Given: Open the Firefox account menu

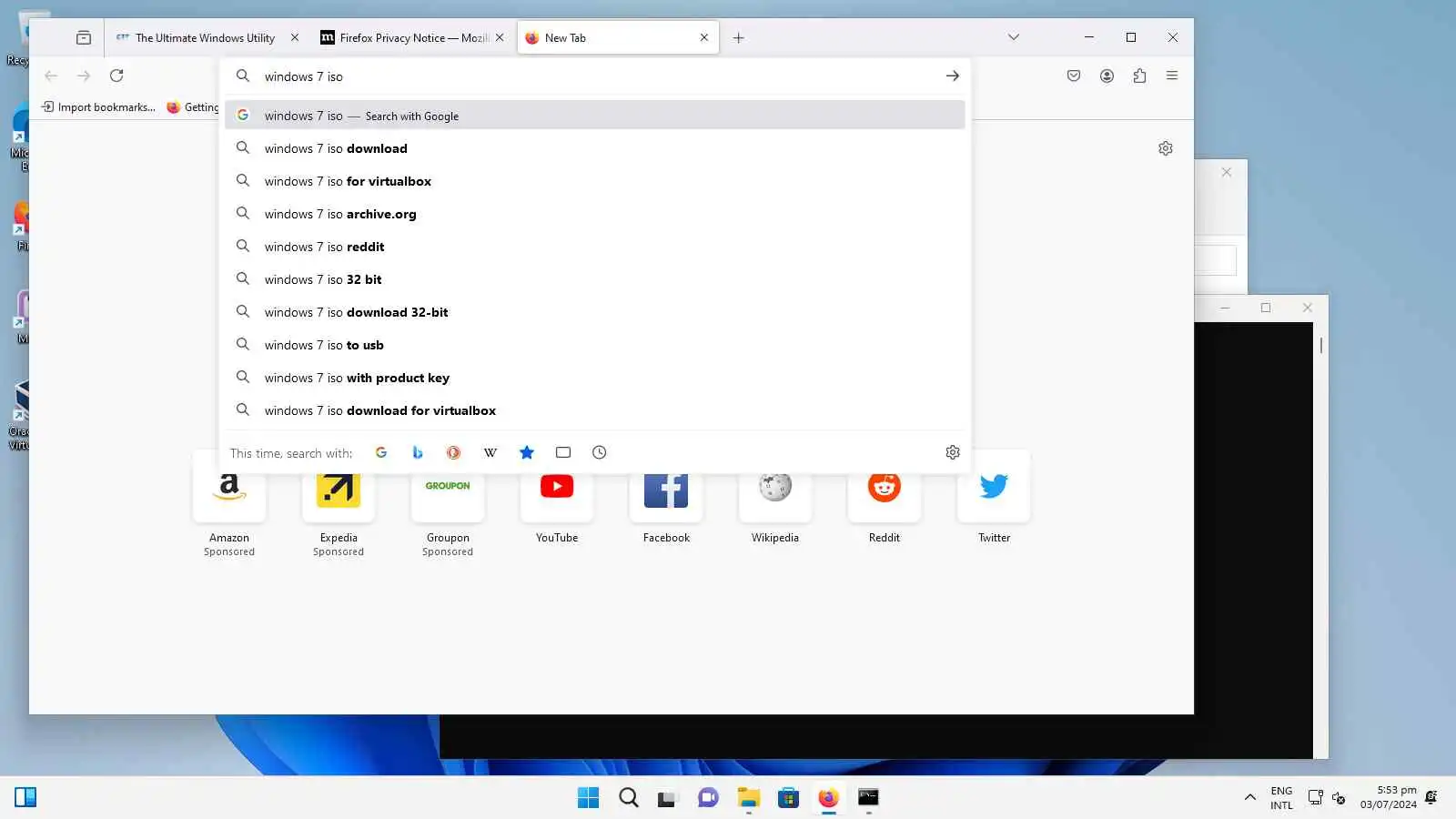Looking at the screenshot, I should (x=1107, y=76).
